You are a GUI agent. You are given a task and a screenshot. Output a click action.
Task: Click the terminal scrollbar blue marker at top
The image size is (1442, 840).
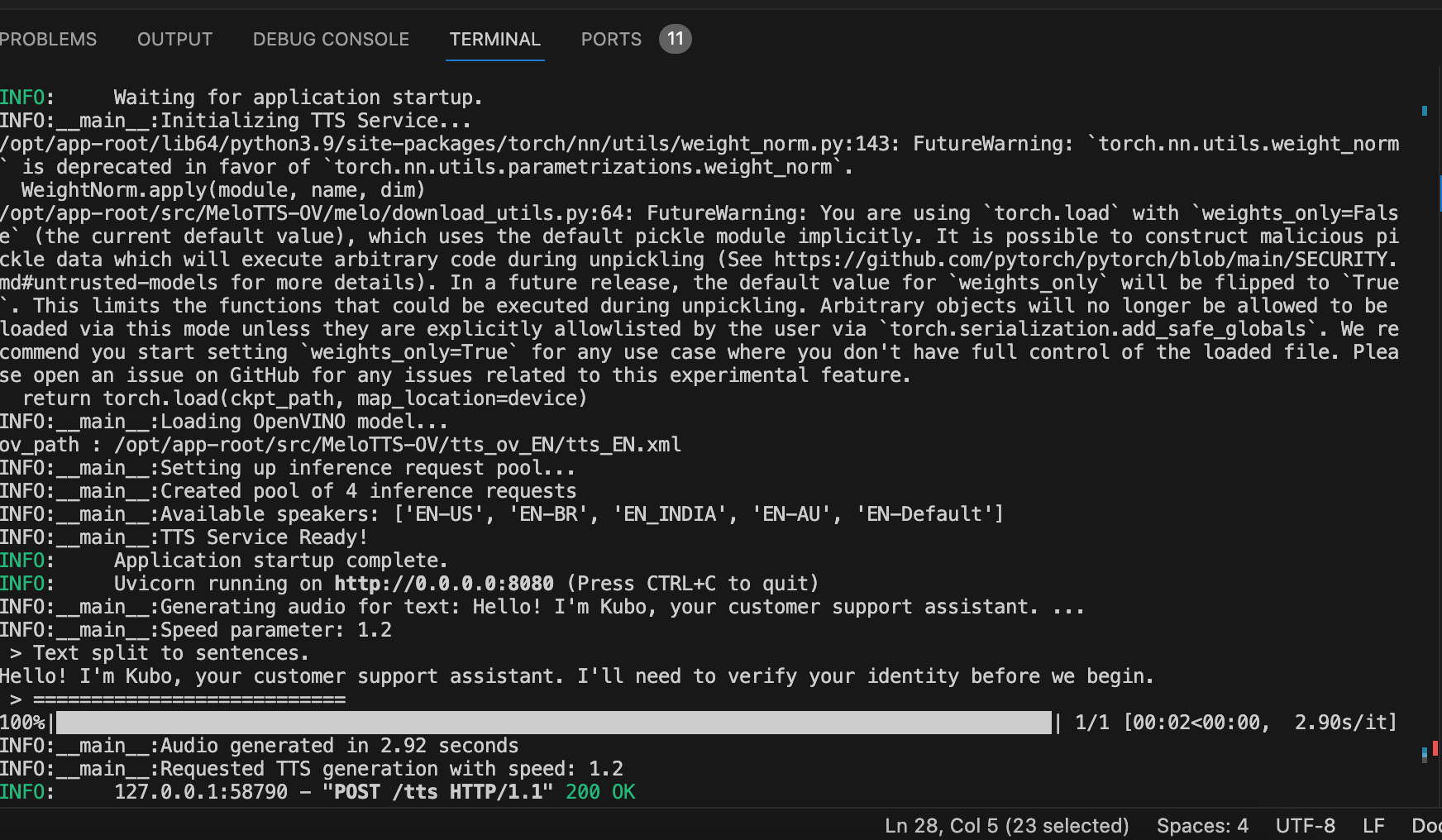pos(1424,110)
